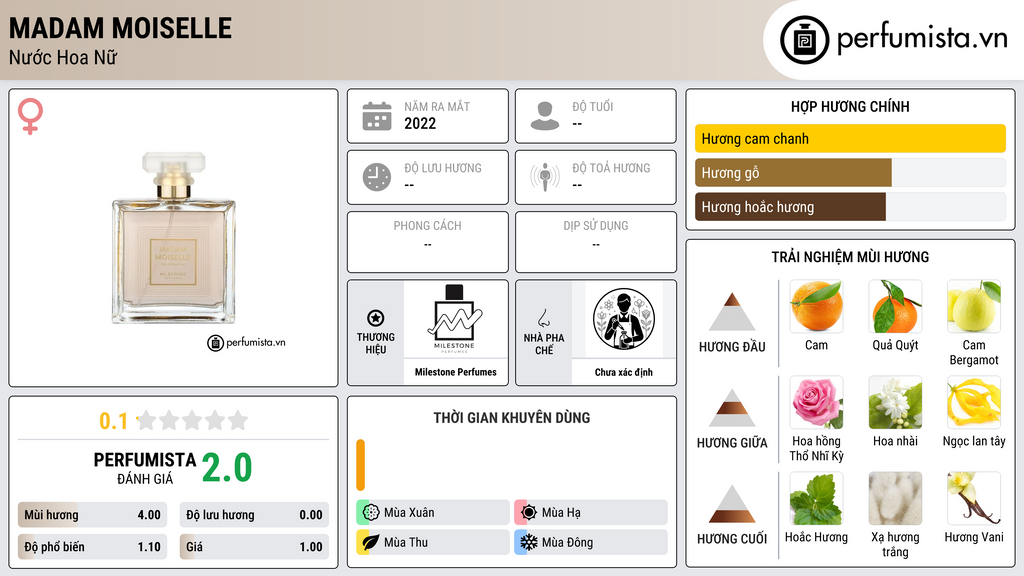
Task: Click the Hương Cuối pyramid icon
Action: tap(732, 504)
